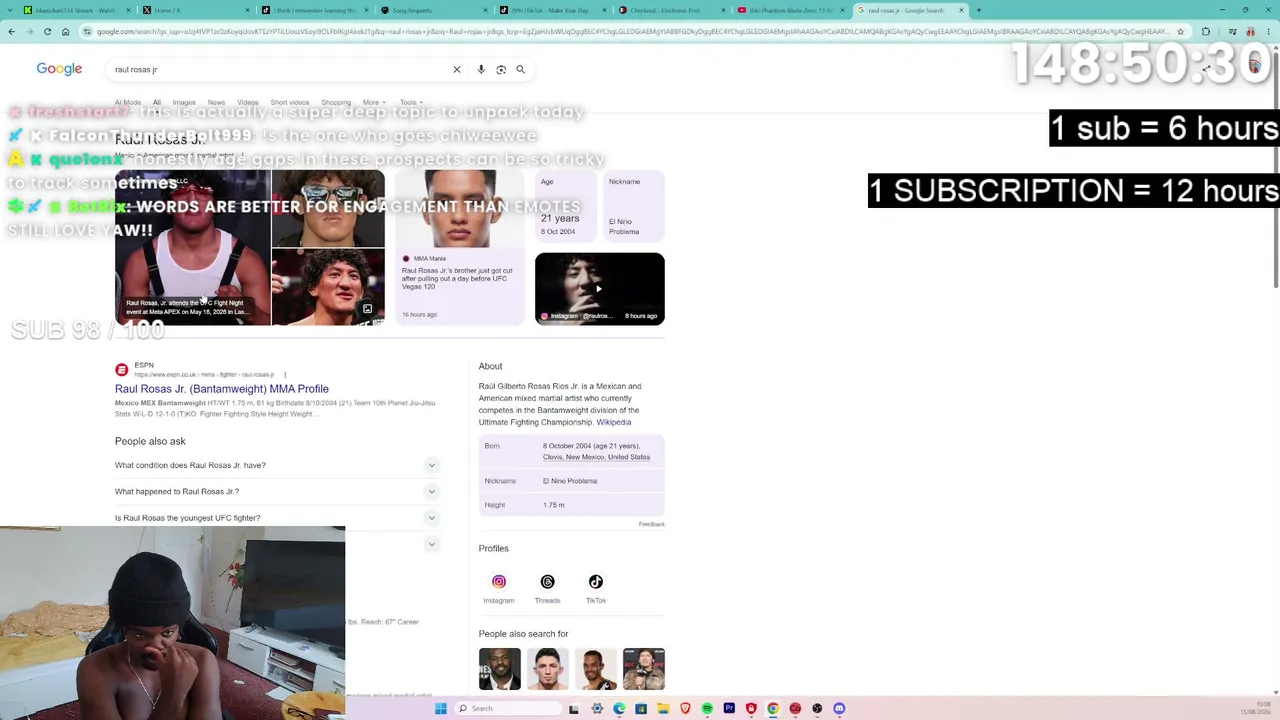Switch to News results

coord(216,102)
